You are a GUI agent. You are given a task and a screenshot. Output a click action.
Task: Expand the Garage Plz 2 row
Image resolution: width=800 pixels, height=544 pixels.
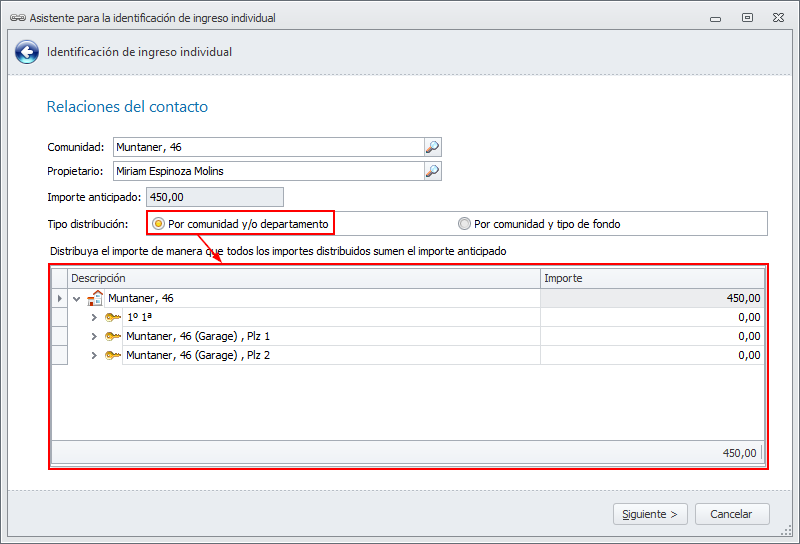(94, 355)
